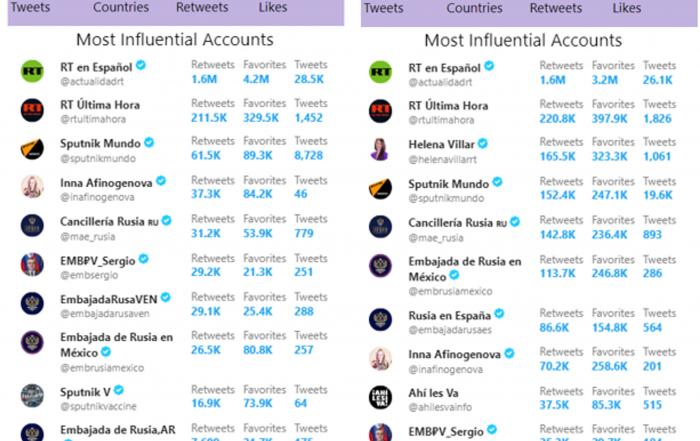The image size is (700, 441).
Task: Click EMBPV_Sergio avatar in left panel
Action: click(32, 264)
